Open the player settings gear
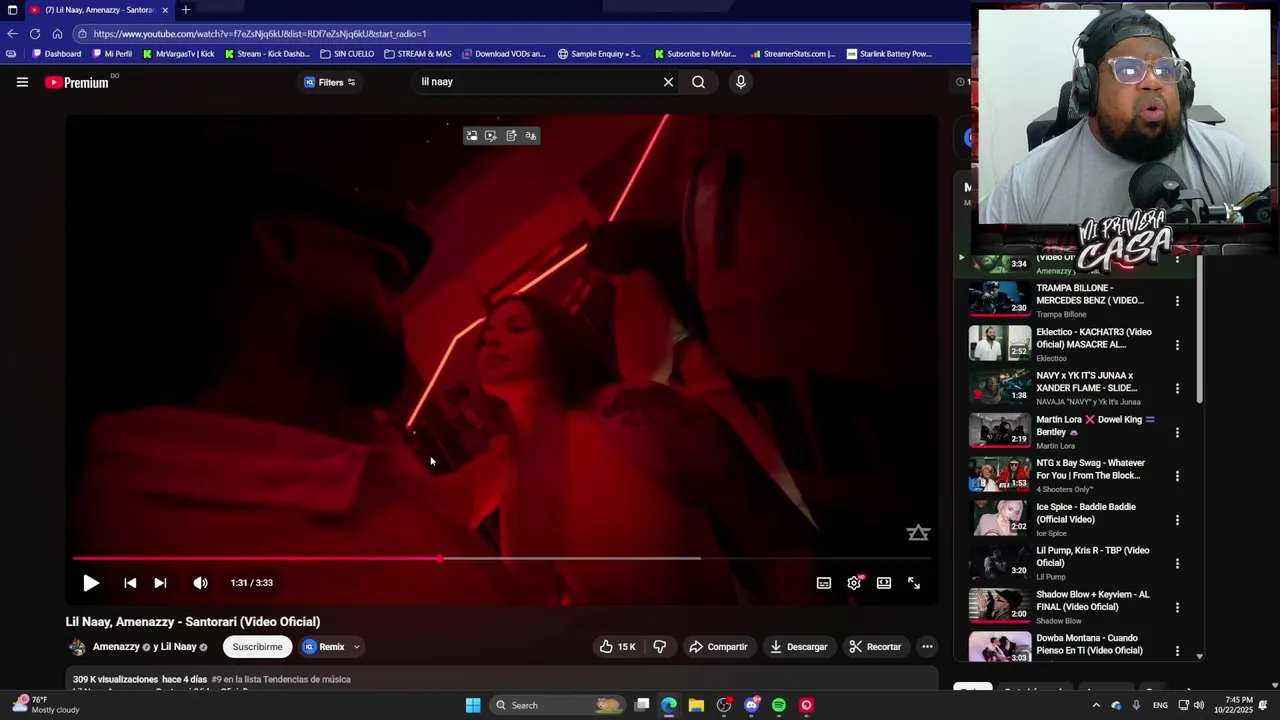Image resolution: width=1280 pixels, height=720 pixels. [854, 583]
